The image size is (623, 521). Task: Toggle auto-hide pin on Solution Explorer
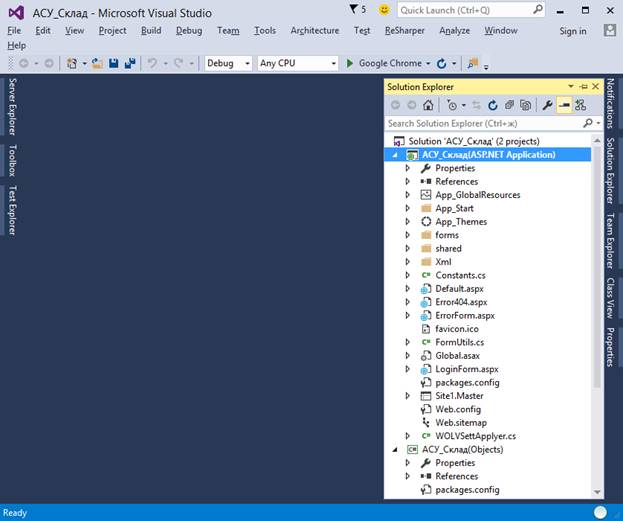point(584,86)
